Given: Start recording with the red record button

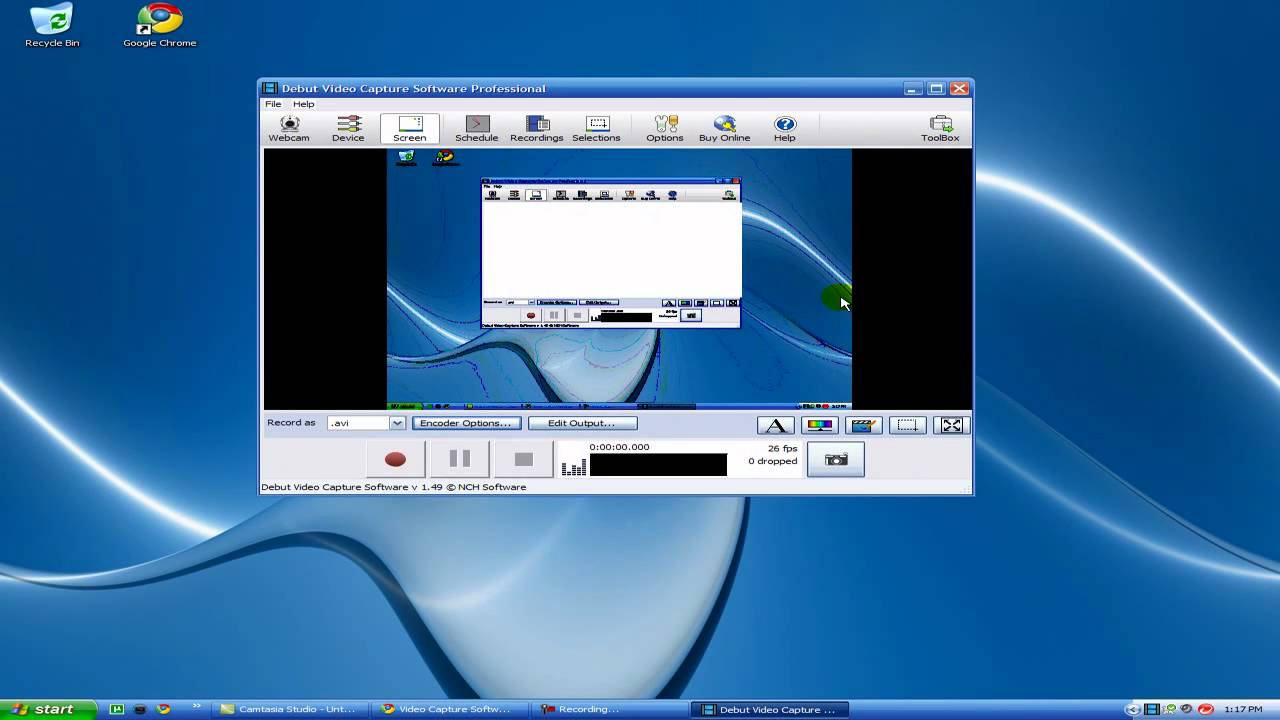Looking at the screenshot, I should point(395,460).
